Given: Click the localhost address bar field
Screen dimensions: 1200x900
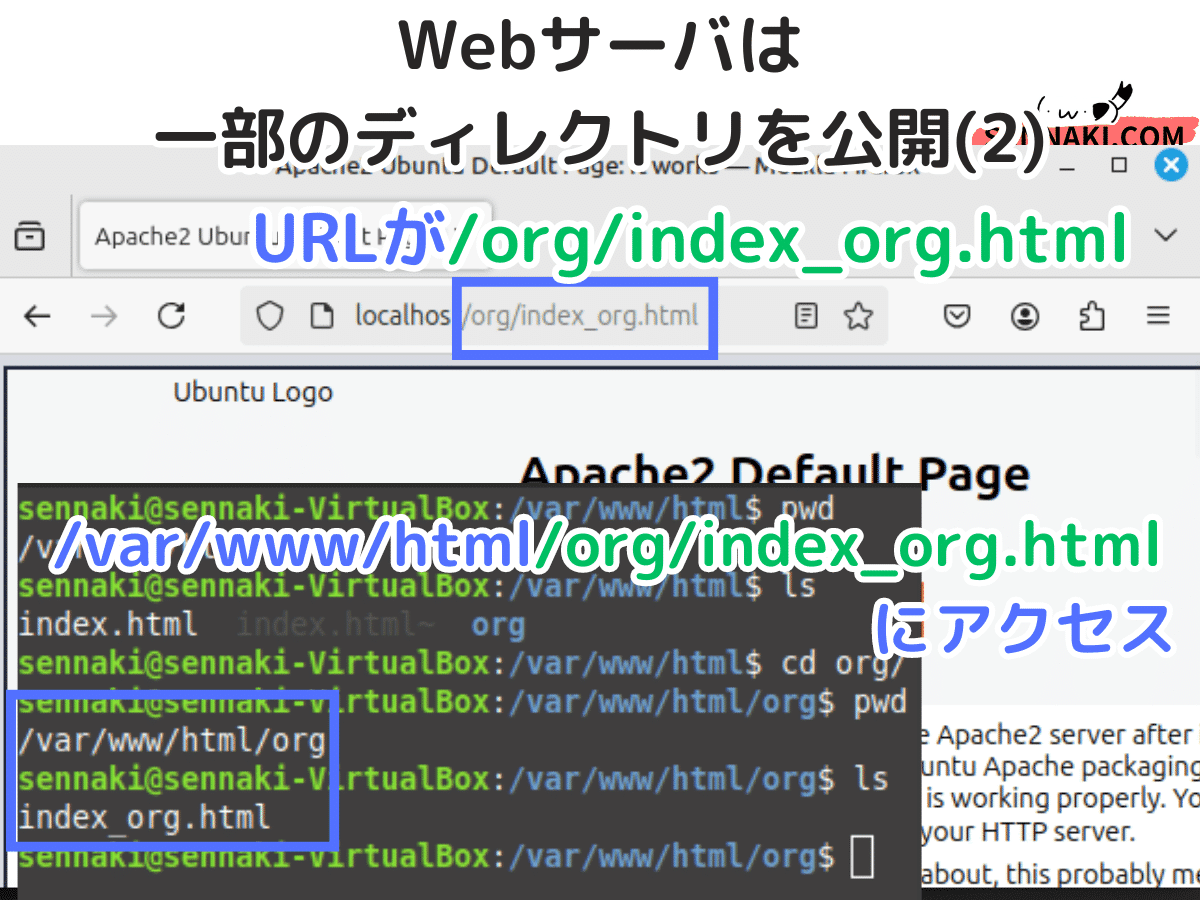Looking at the screenshot, I should pyautogui.click(x=565, y=317).
